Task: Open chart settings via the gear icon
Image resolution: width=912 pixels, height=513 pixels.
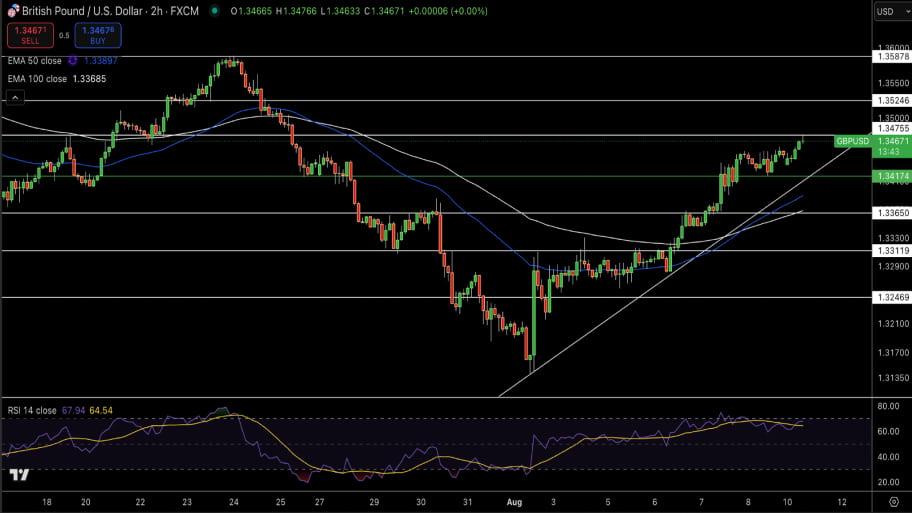Action: (x=894, y=501)
